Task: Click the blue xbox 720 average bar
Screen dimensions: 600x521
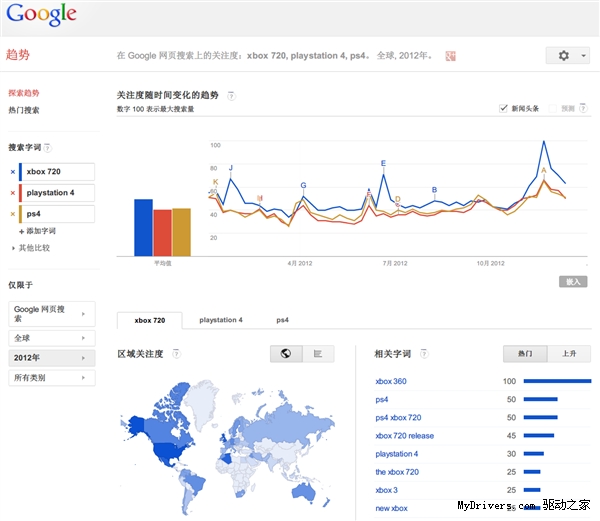Action: click(x=143, y=228)
